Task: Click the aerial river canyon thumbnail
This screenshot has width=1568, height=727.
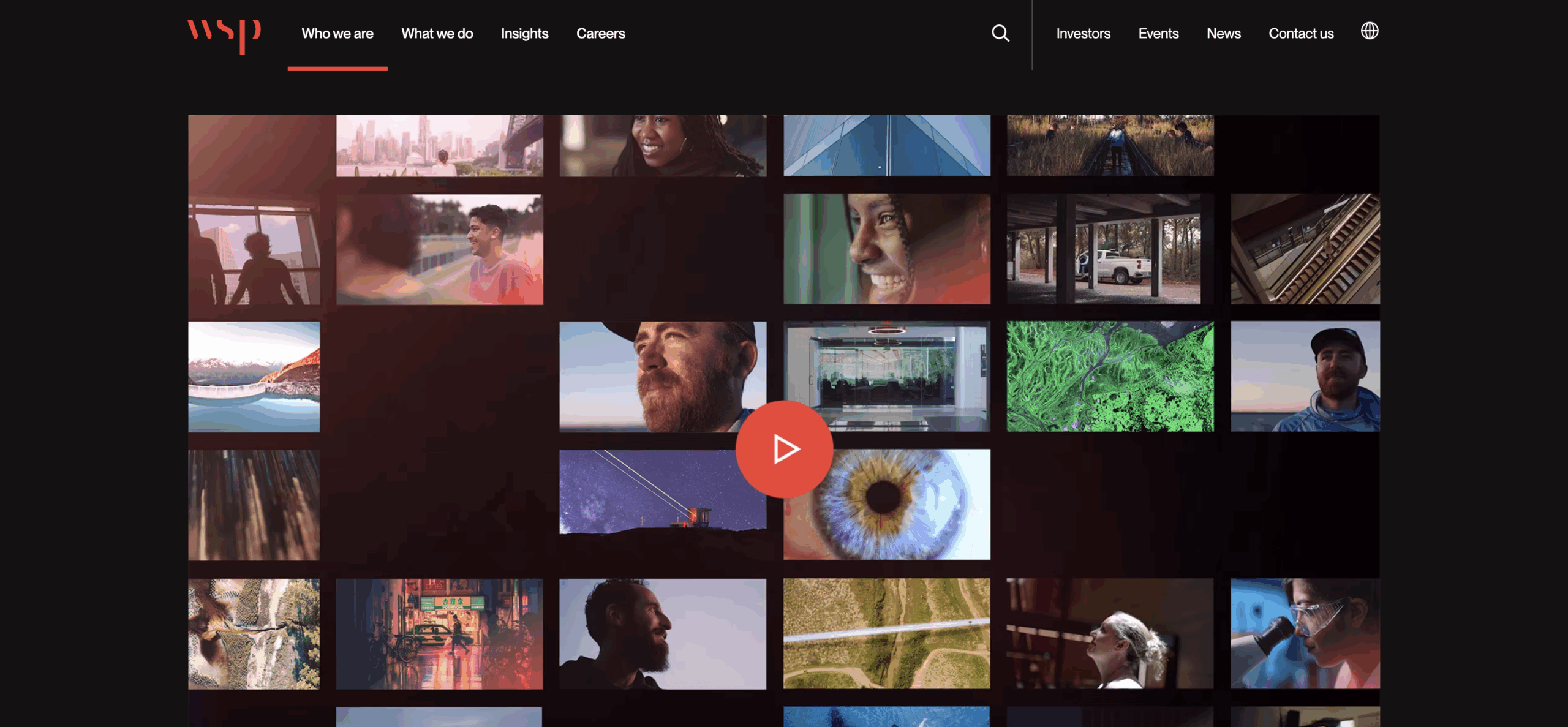Action: click(x=254, y=634)
